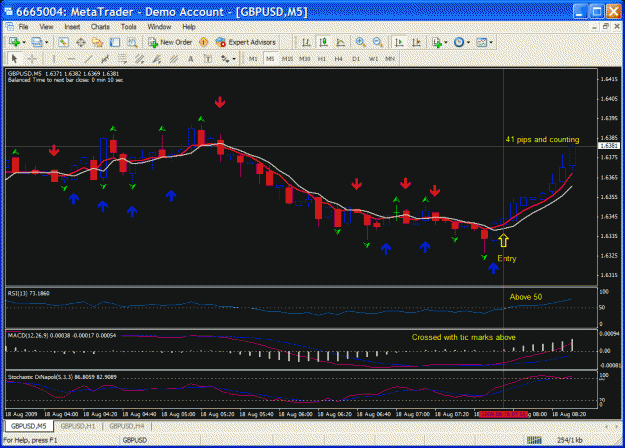The height and width of the screenshot is (448, 625).
Task: Select the Crosshair tool
Action: pyautogui.click(x=32, y=59)
